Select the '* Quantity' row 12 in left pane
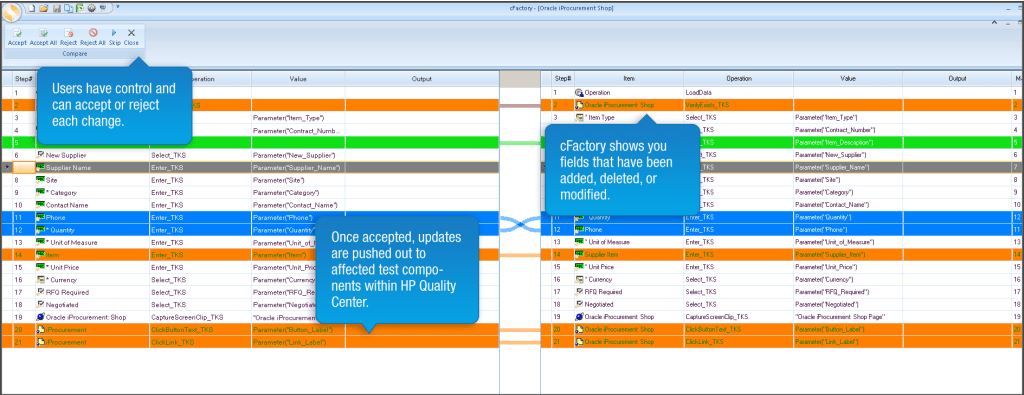The height and width of the screenshot is (395, 1024). click(250, 229)
